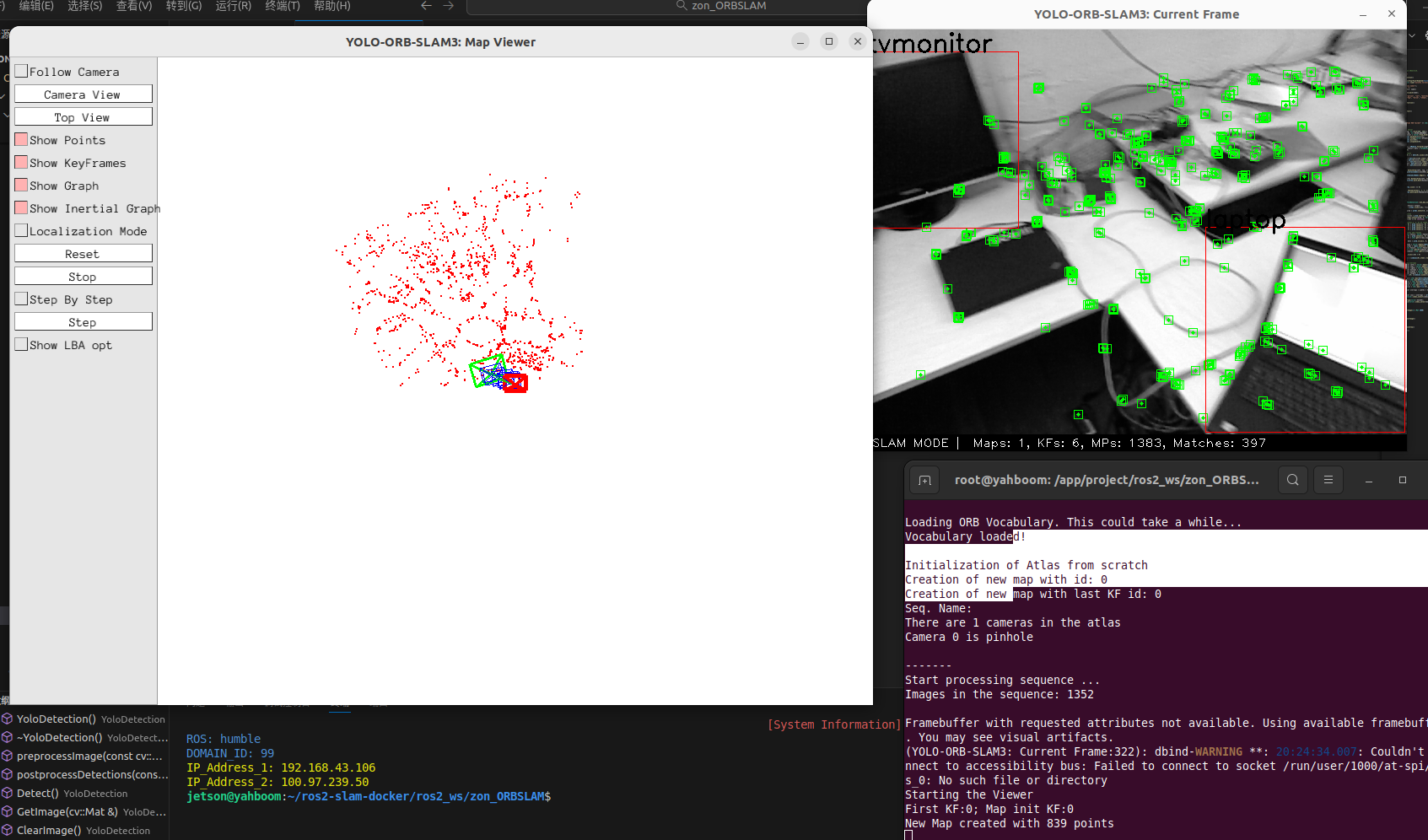Open the 选择(S) menu
Image resolution: width=1428 pixels, height=840 pixels.
(x=85, y=6)
